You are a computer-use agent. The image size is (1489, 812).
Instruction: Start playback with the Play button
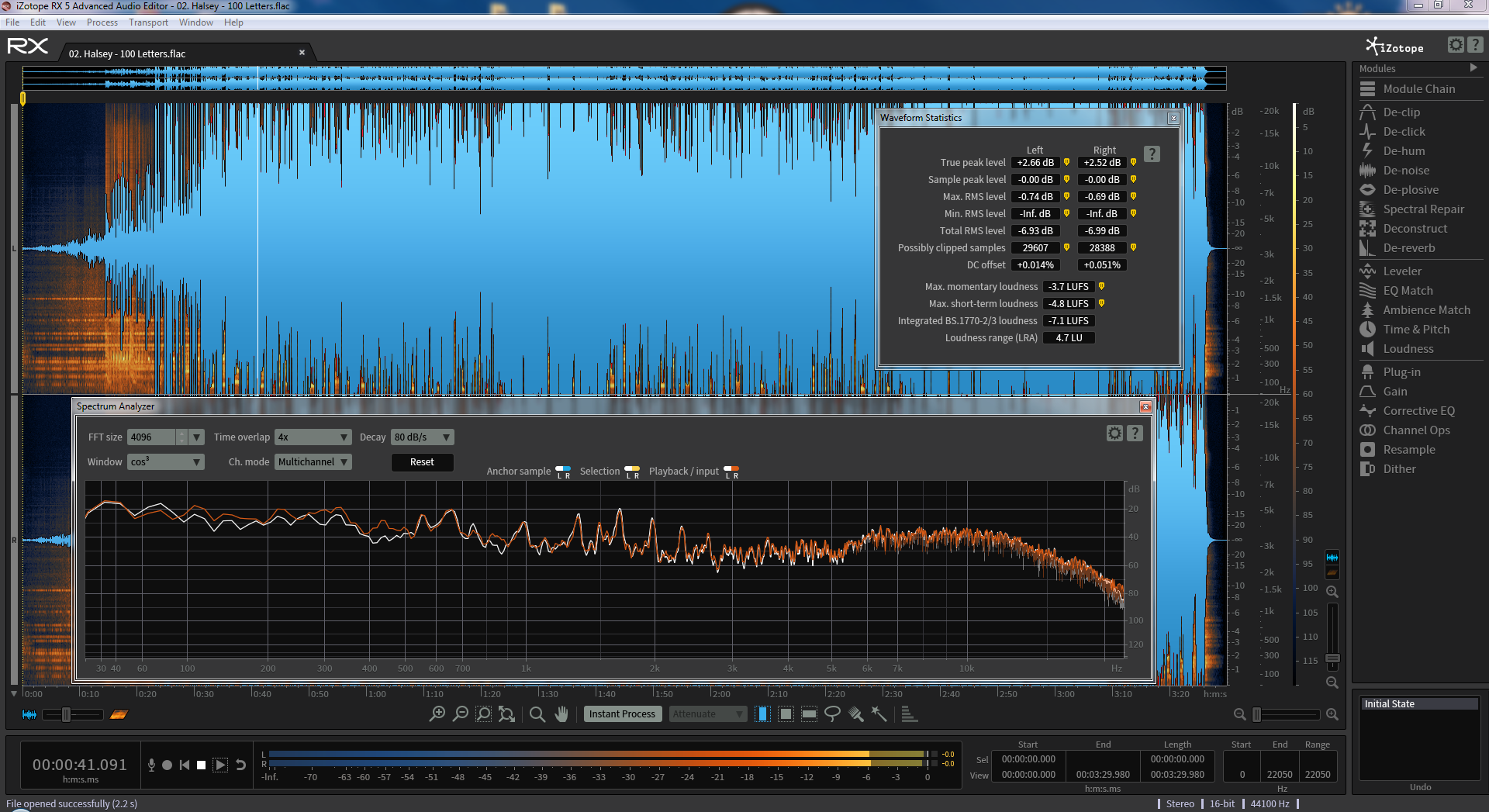220,765
